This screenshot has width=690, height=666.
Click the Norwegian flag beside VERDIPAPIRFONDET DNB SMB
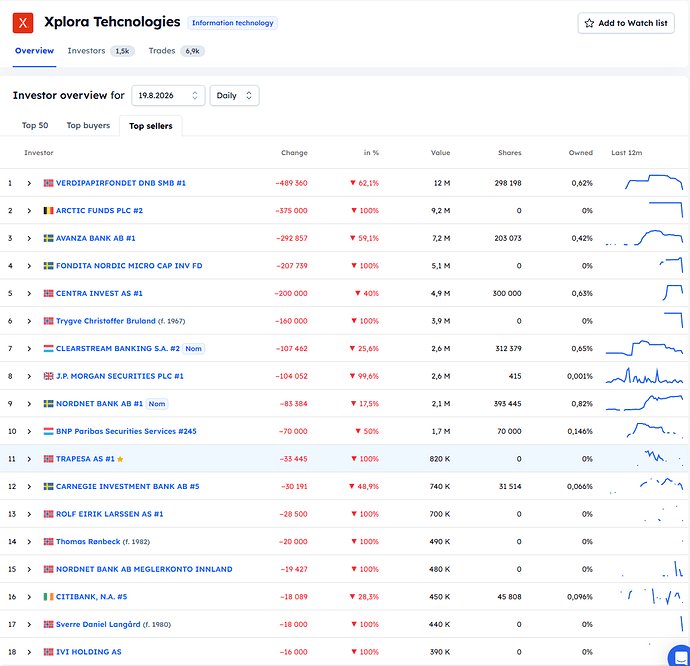click(48, 183)
